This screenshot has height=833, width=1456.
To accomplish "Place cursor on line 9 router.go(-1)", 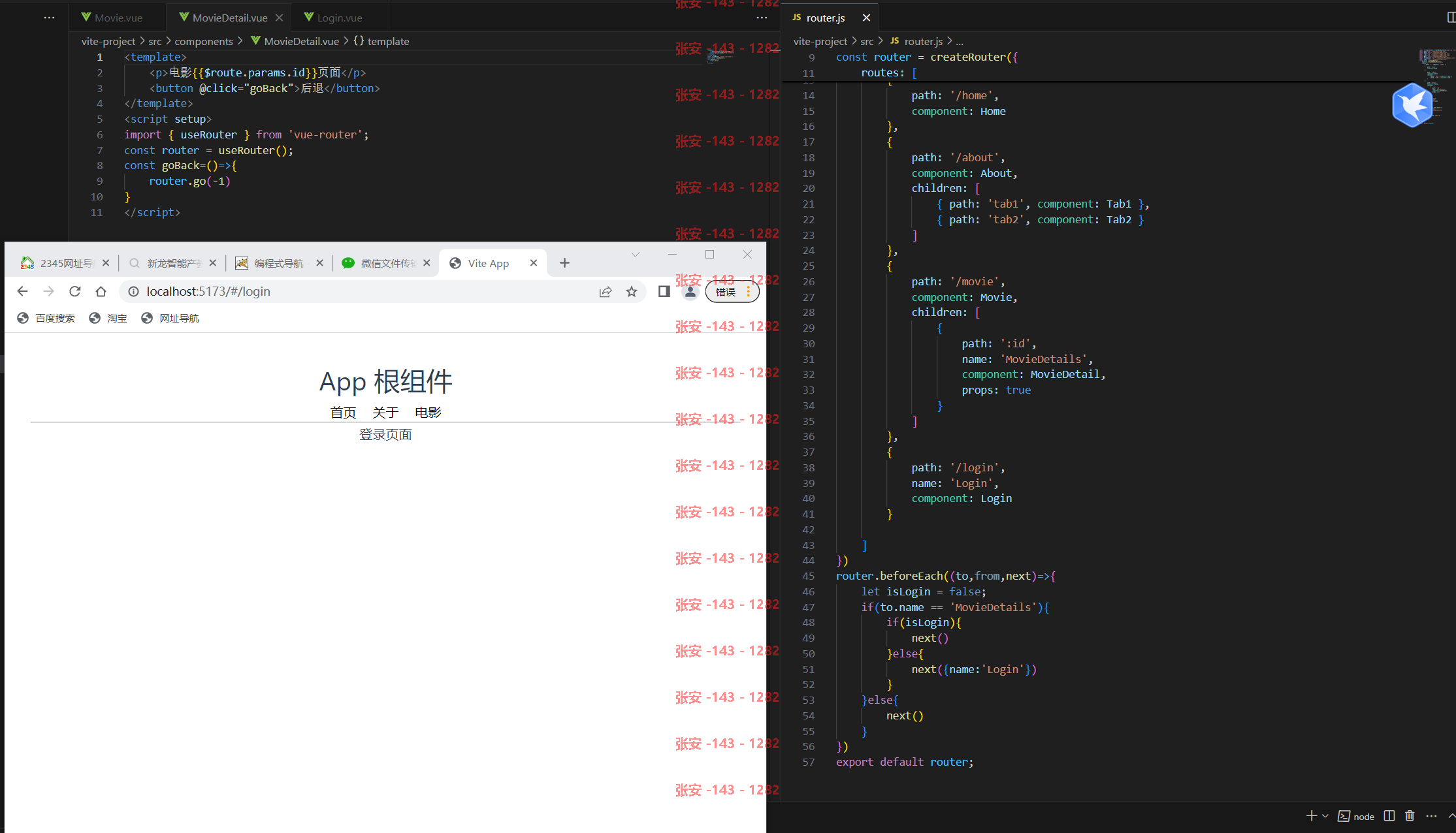I will click(x=189, y=181).
